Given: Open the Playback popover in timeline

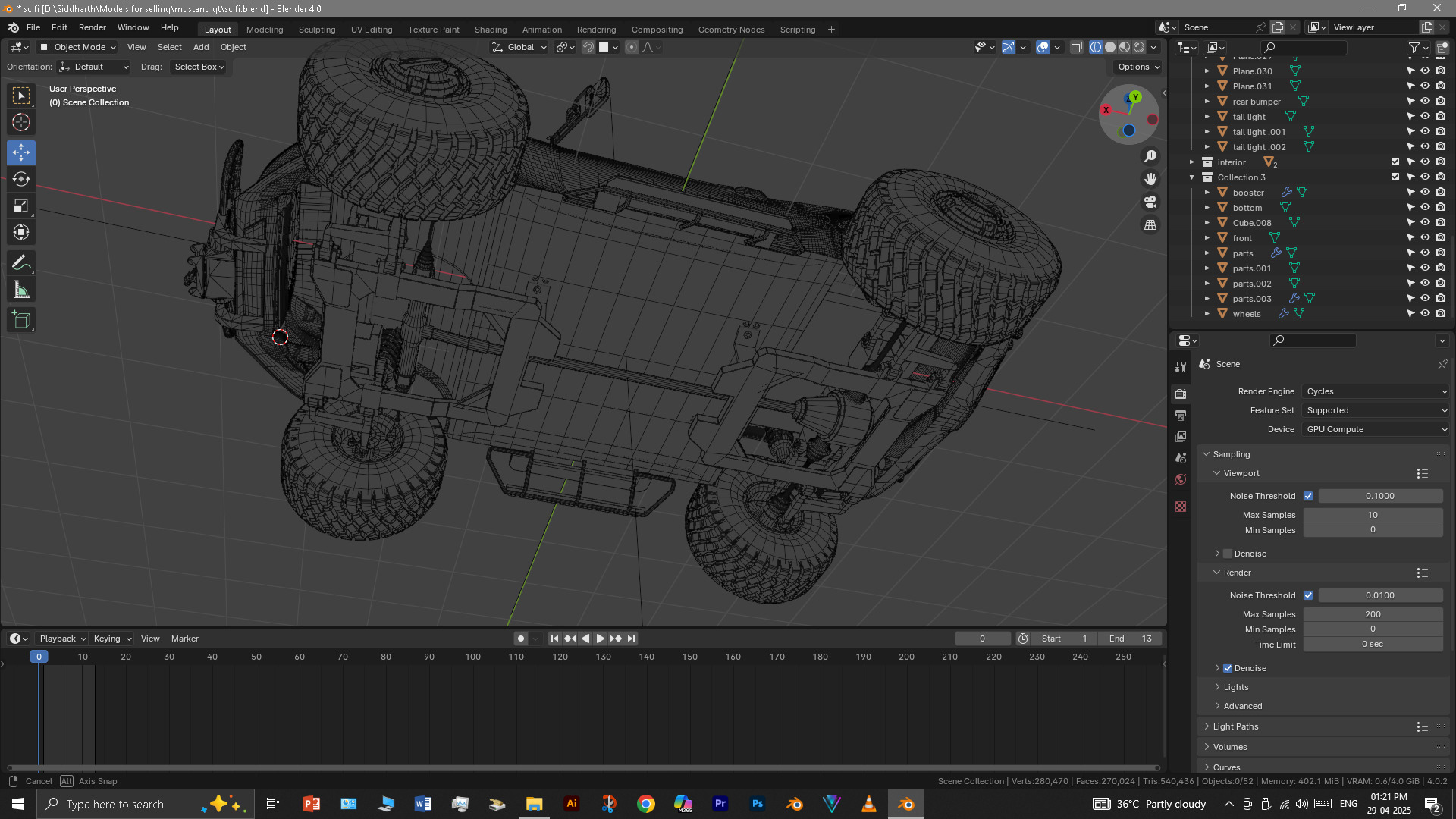Looking at the screenshot, I should coord(62,639).
